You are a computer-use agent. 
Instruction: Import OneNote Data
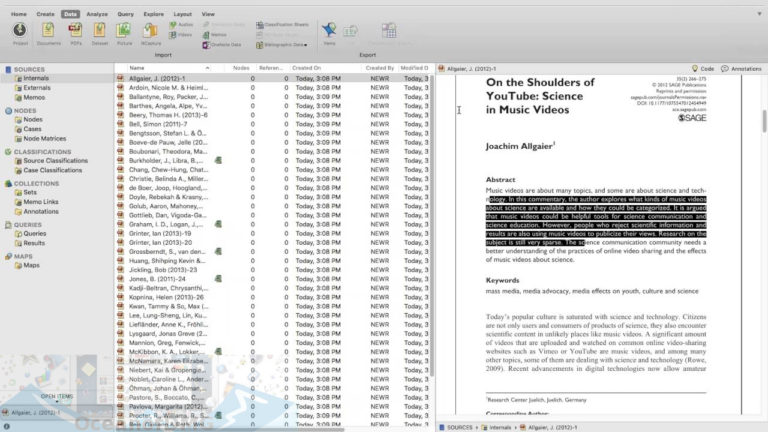click(x=222, y=45)
